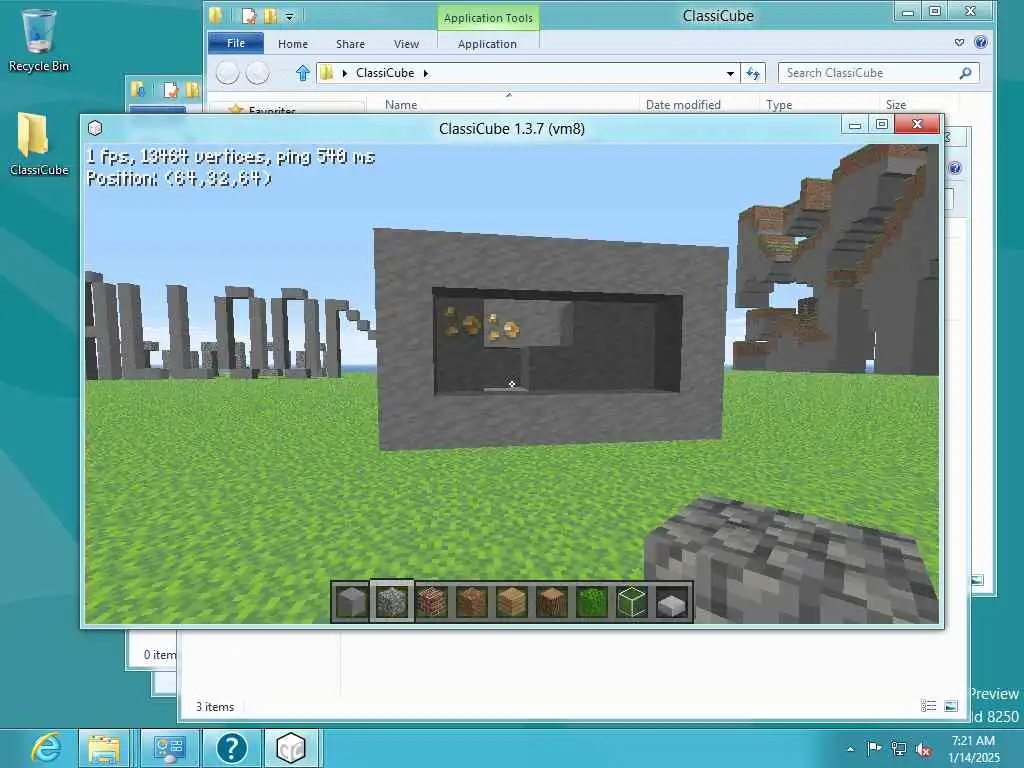Sort by Date modified column header

[x=683, y=104]
